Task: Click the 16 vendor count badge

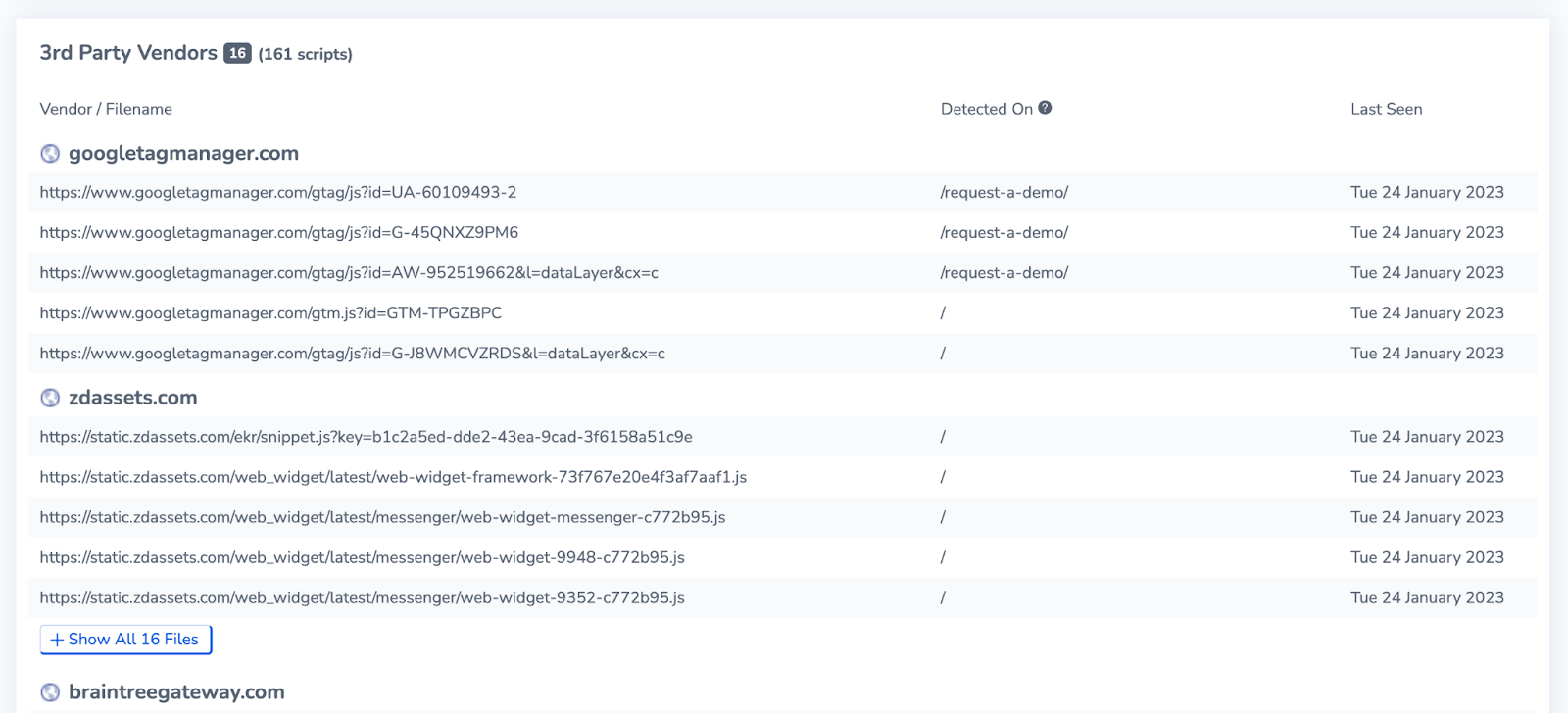Action: coord(237,53)
